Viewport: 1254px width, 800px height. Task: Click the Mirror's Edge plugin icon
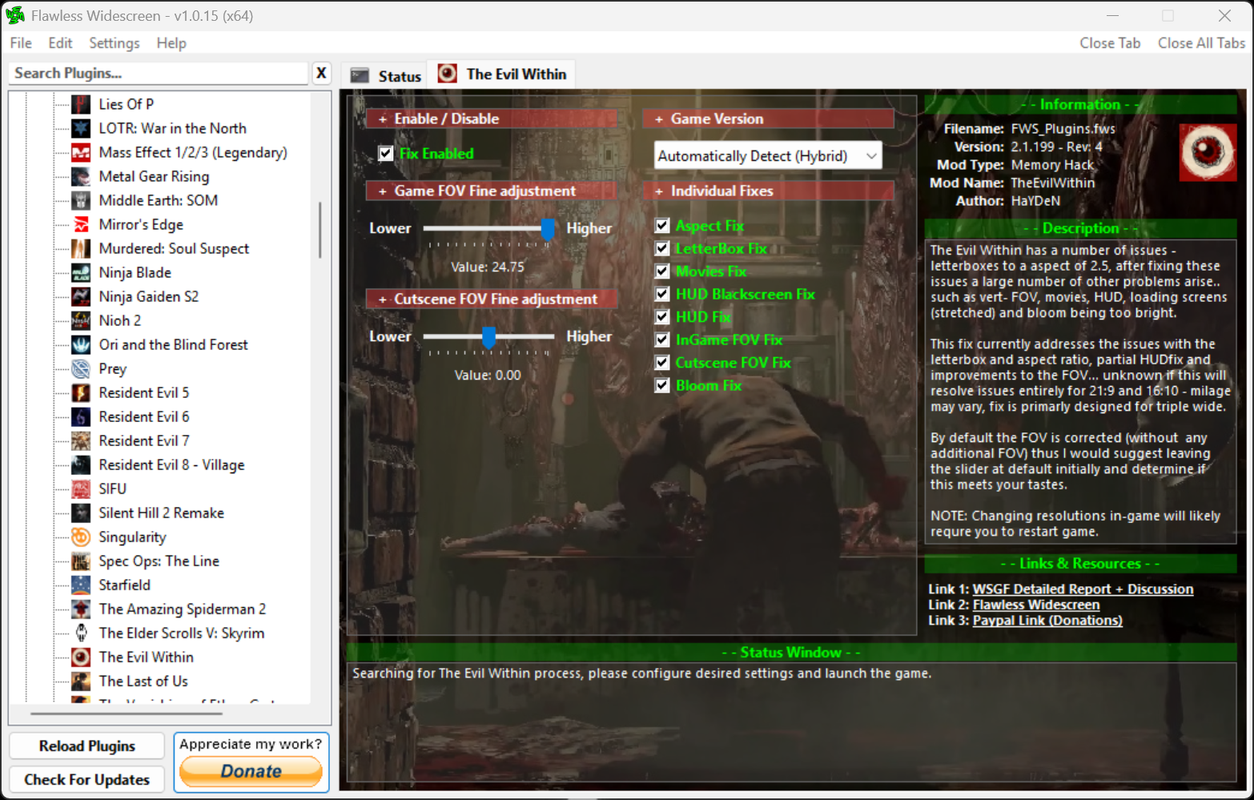click(81, 224)
